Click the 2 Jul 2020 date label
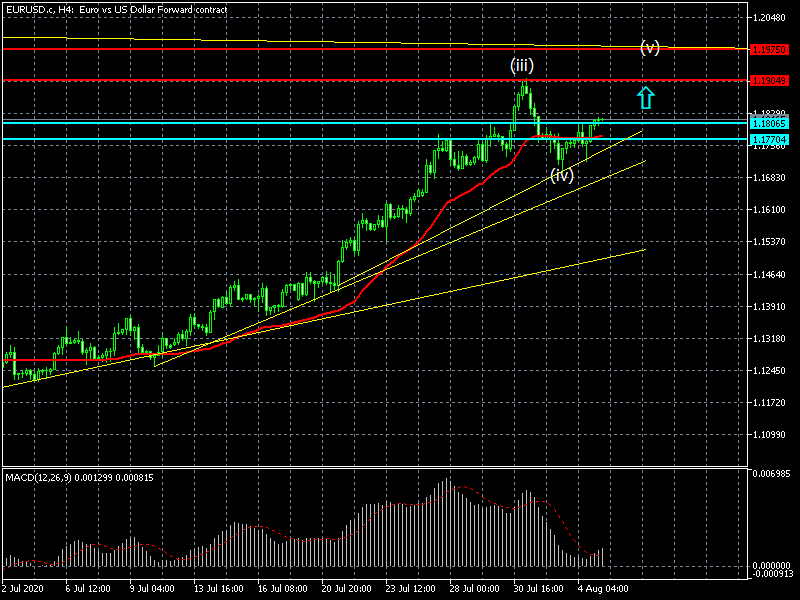 click(x=26, y=589)
